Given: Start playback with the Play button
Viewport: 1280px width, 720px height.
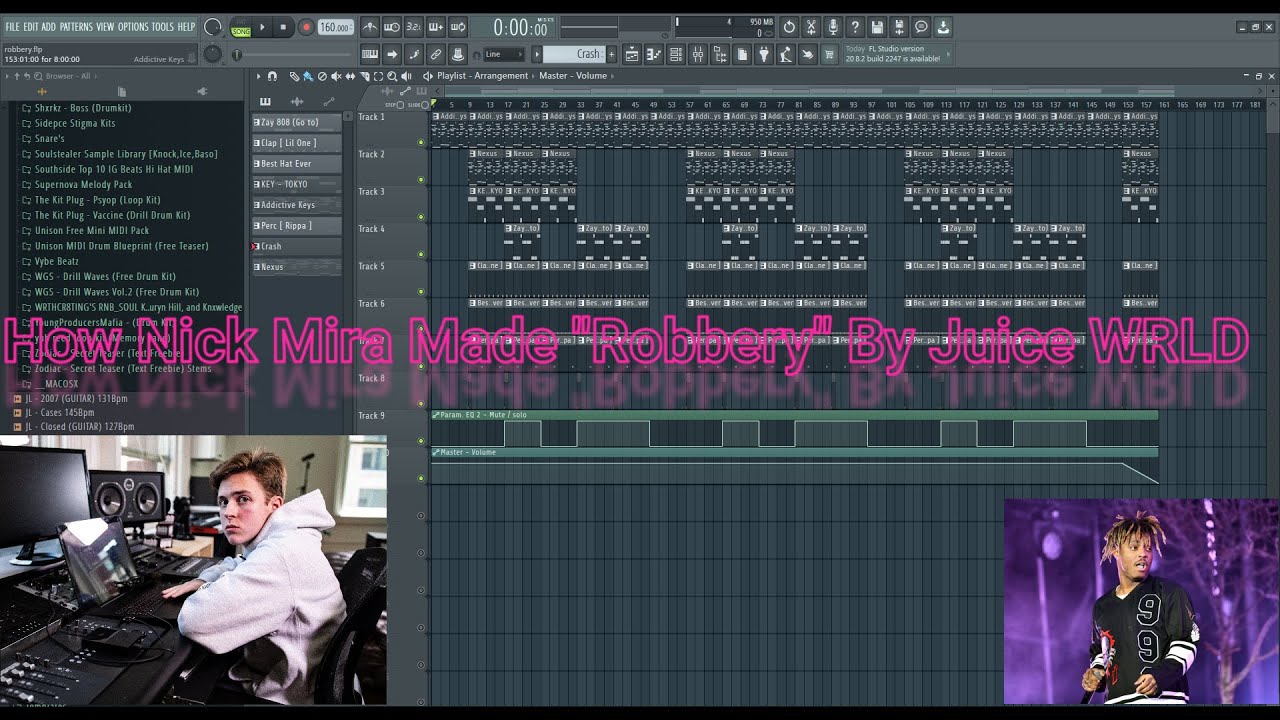Looking at the screenshot, I should pyautogui.click(x=262, y=28).
